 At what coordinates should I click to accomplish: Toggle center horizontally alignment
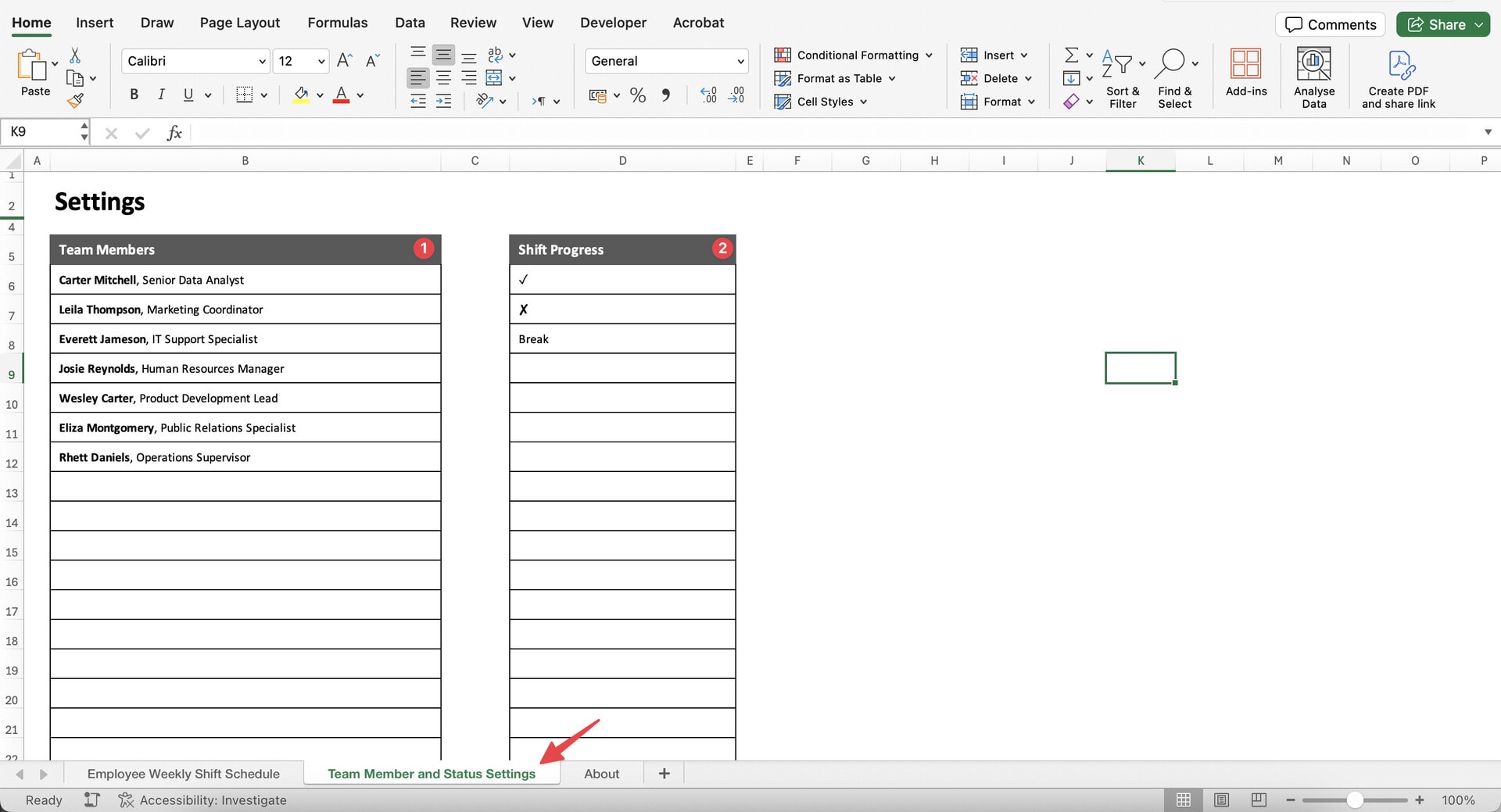coord(443,77)
